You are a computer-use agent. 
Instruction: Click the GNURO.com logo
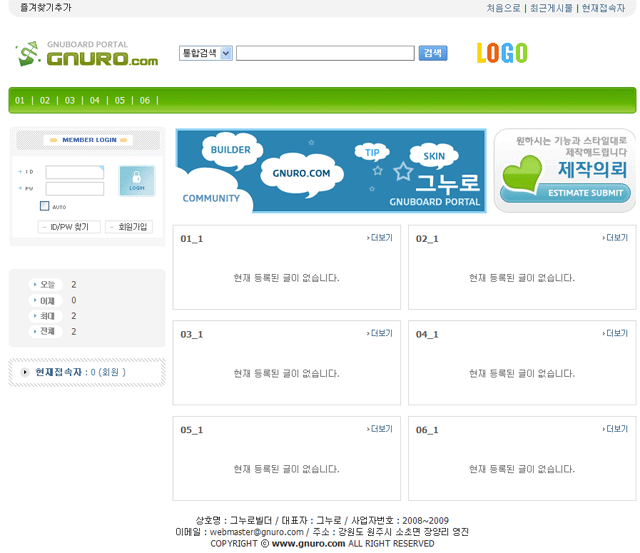(87, 53)
